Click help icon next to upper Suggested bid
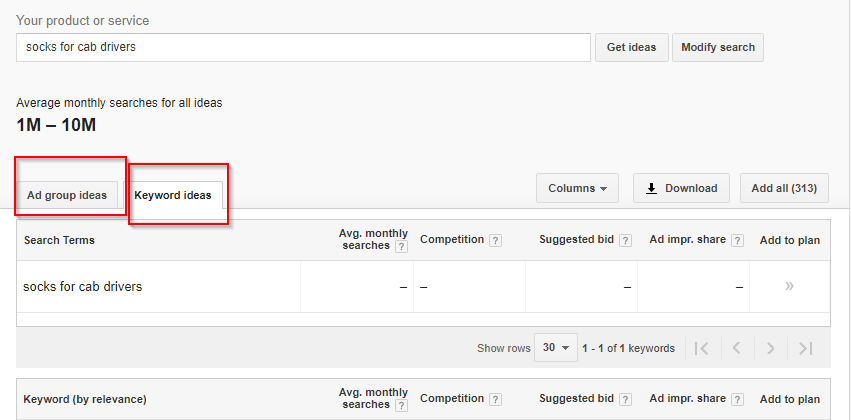Screen dimensions: 851x420 [x=625, y=240]
